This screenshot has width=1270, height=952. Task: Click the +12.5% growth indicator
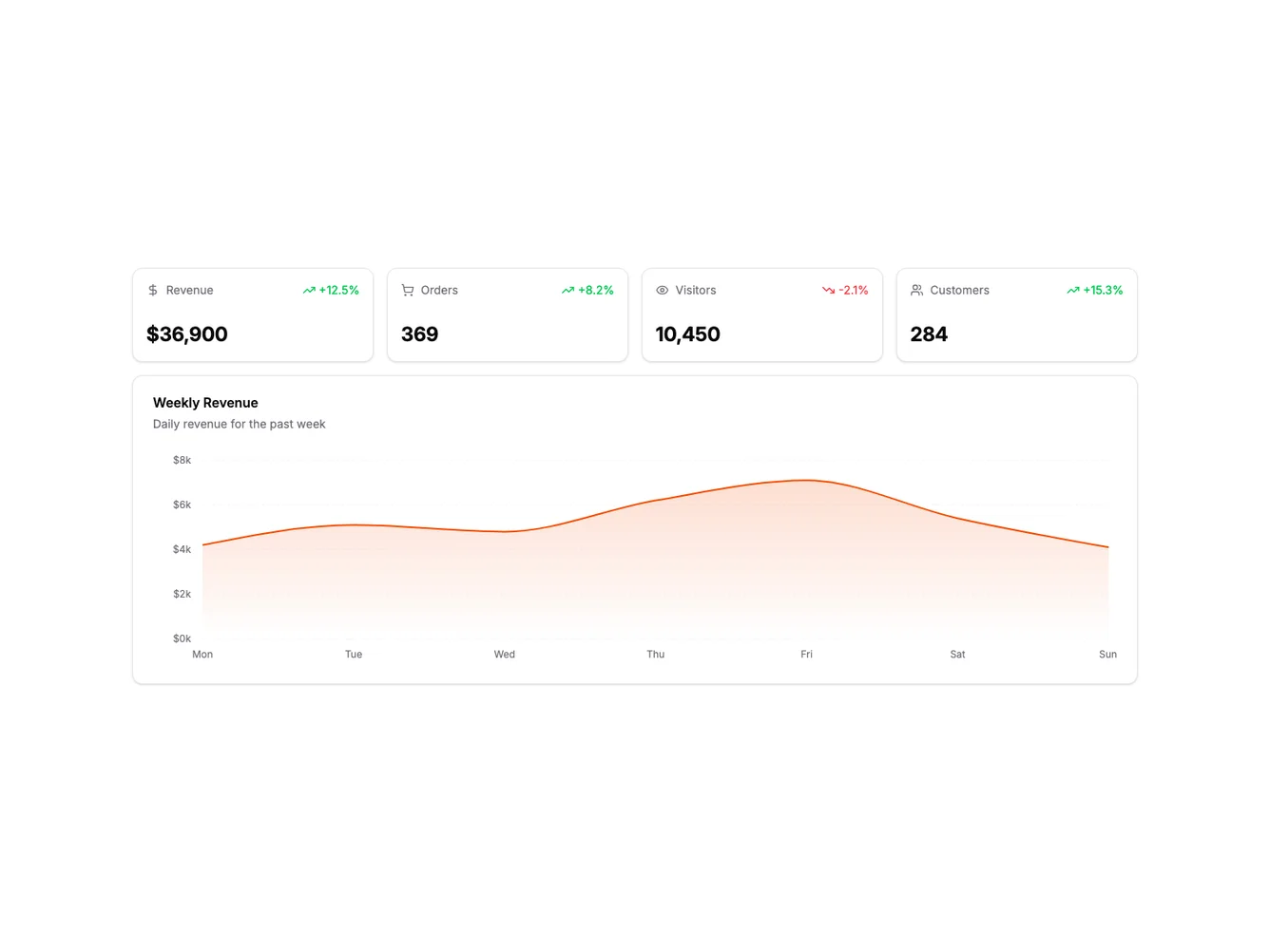[x=337, y=290]
